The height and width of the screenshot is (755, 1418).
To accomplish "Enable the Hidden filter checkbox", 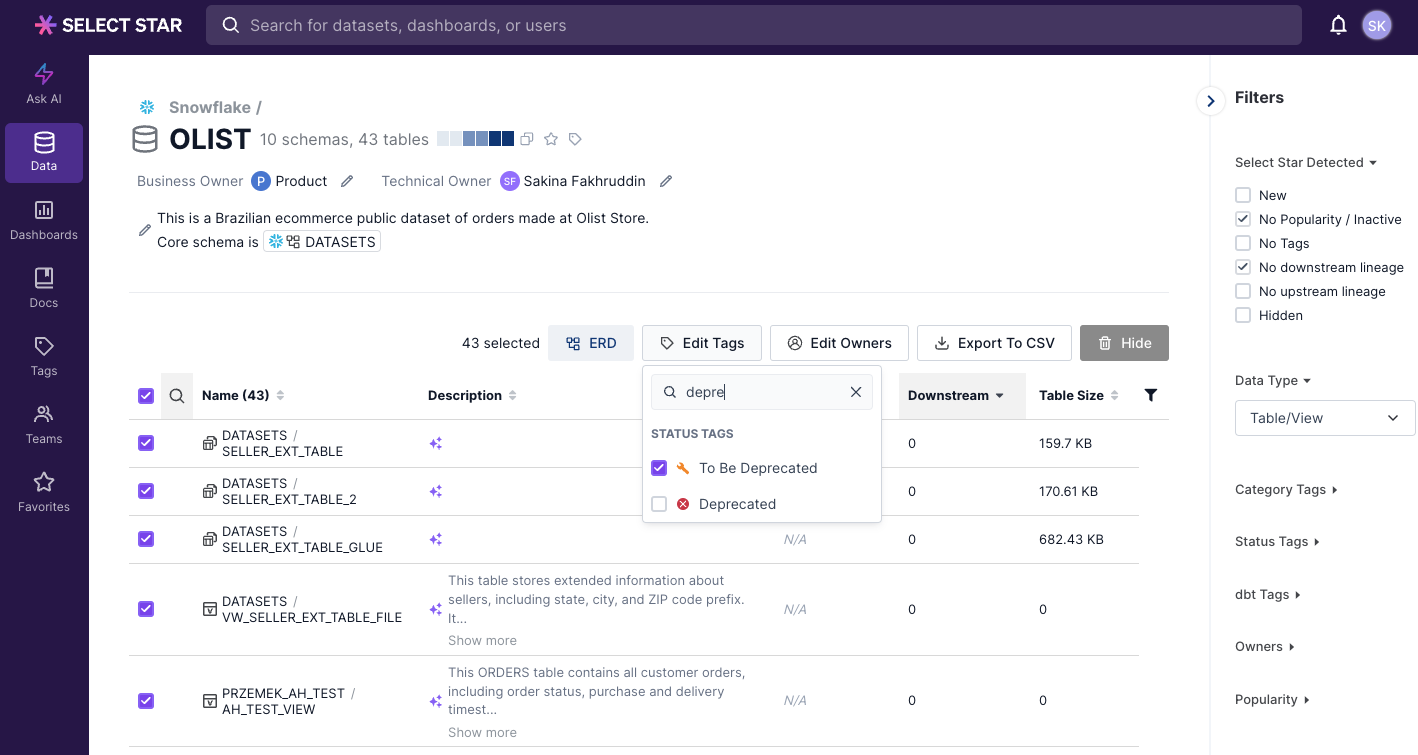I will click(1243, 315).
